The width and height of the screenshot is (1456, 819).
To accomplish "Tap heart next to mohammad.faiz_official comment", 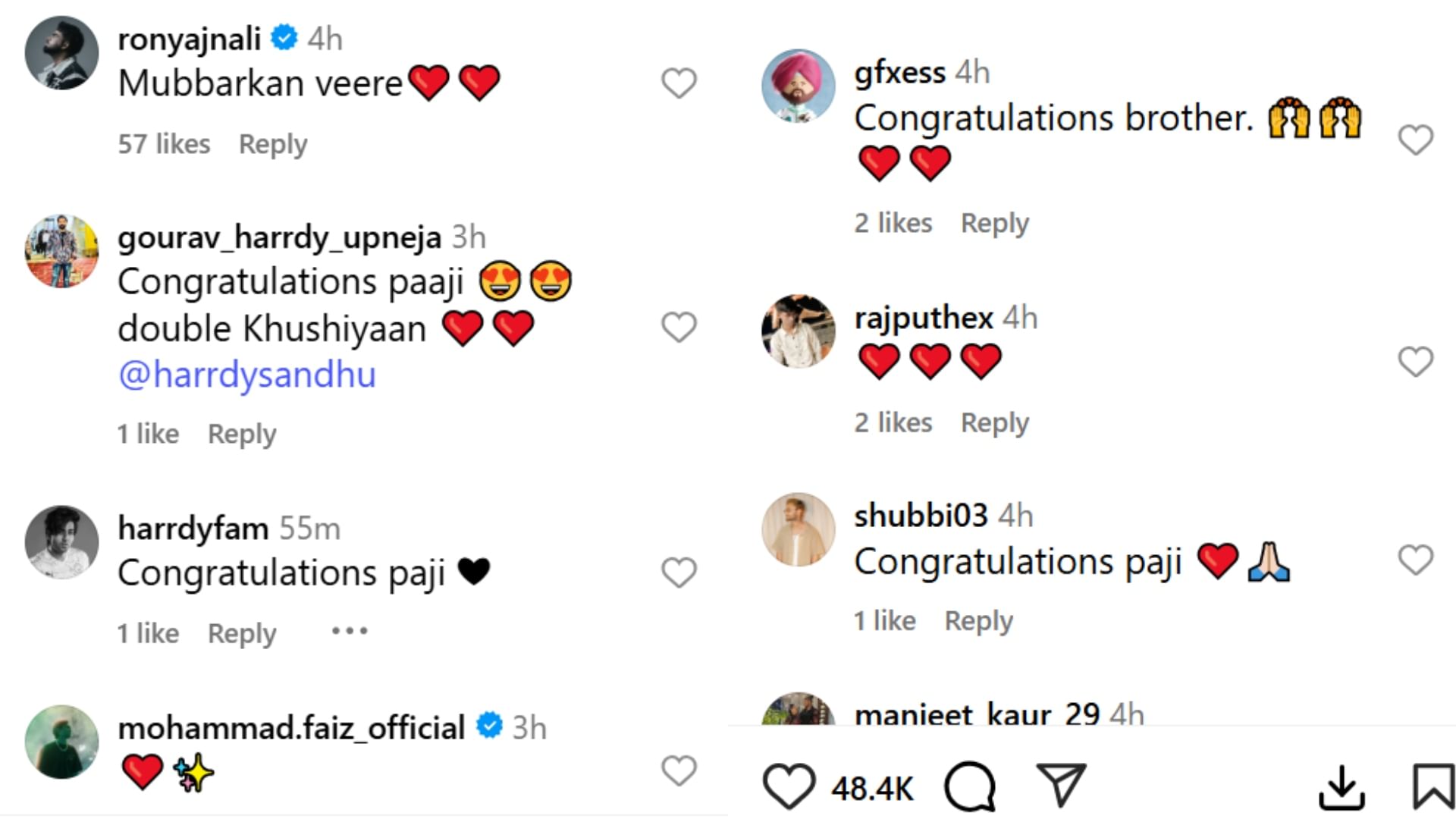I will pyautogui.click(x=679, y=770).
